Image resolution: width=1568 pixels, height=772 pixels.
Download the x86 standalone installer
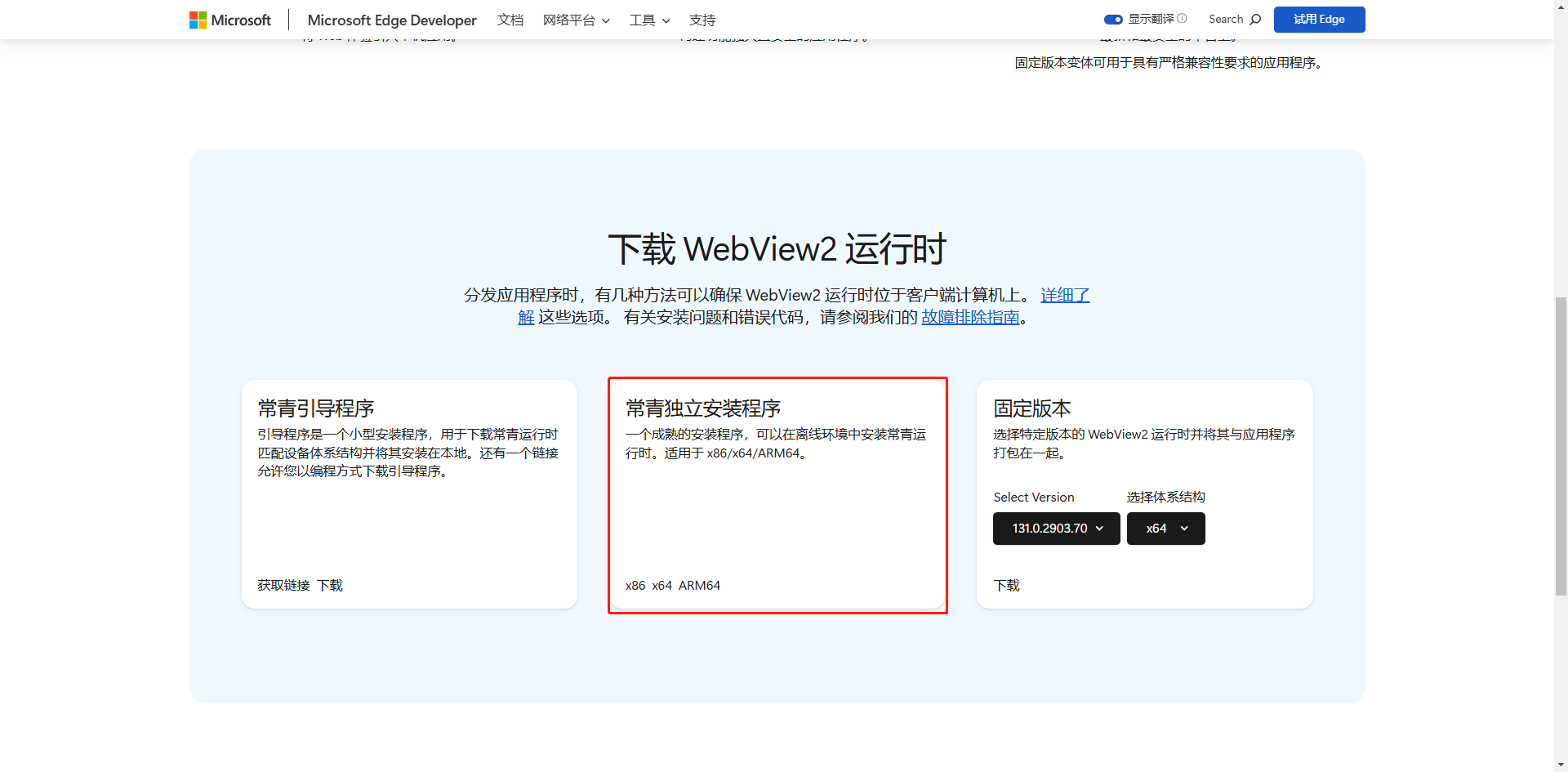635,586
